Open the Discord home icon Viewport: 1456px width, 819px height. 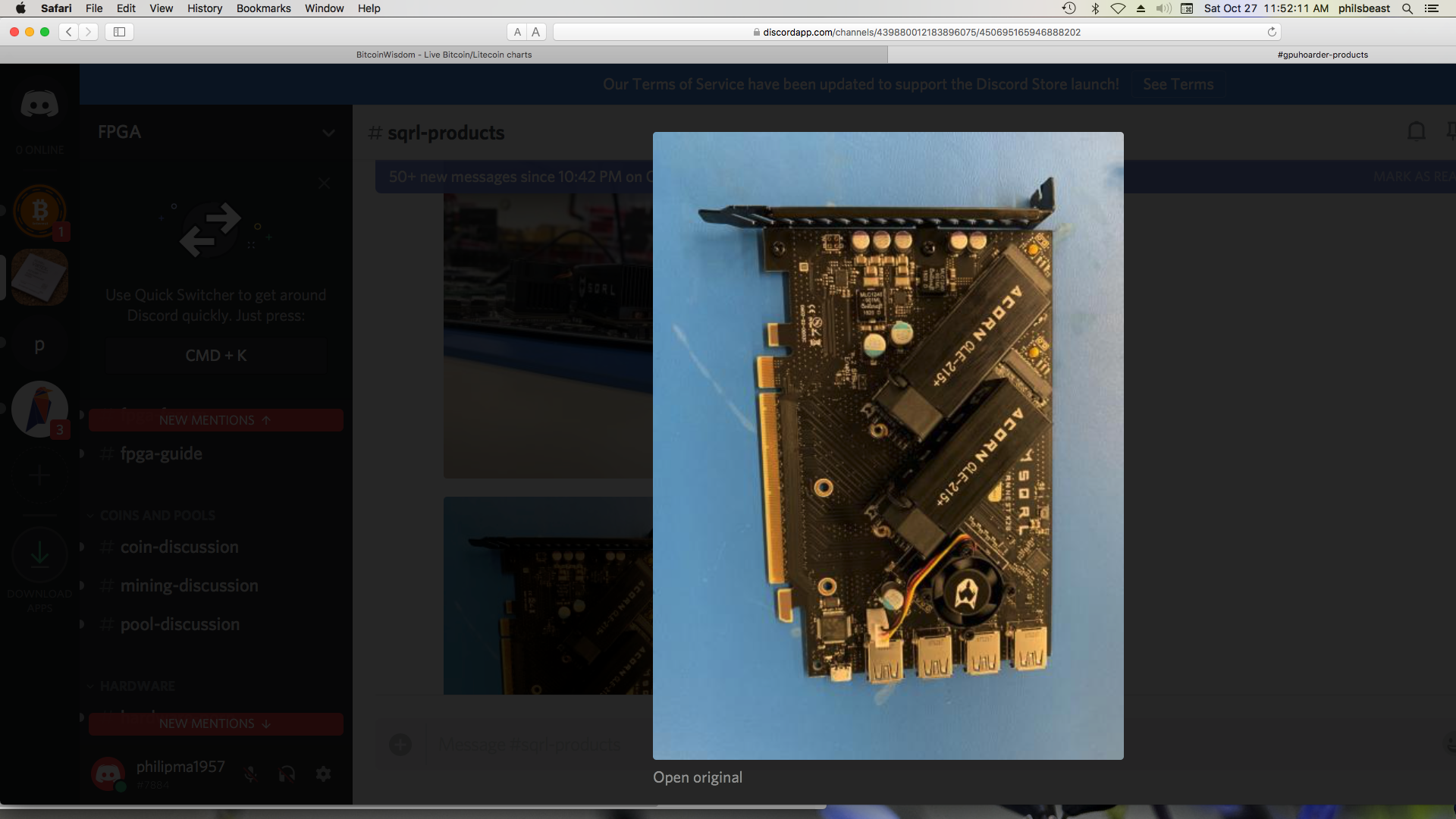click(x=39, y=104)
